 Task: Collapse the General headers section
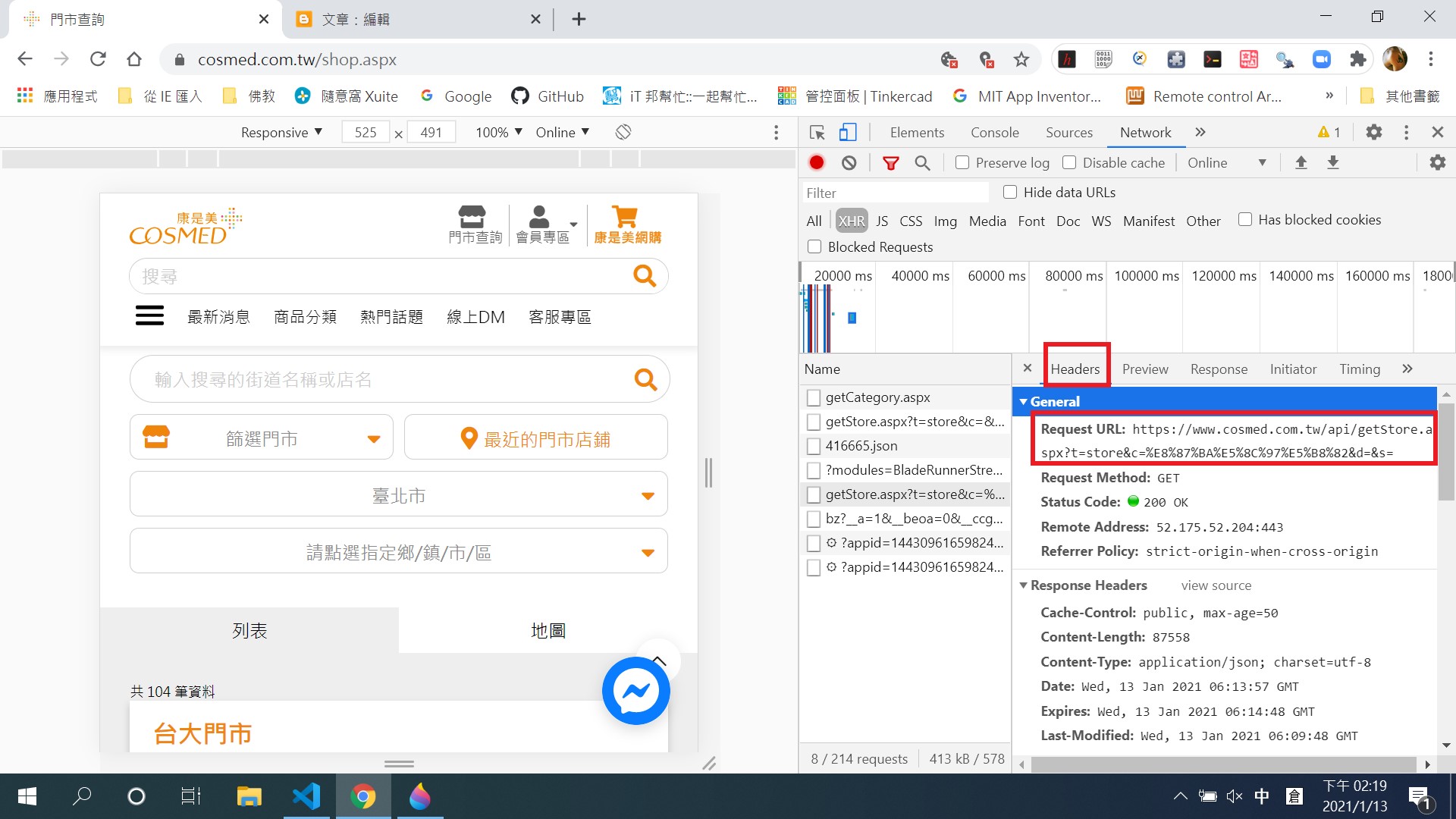pos(1053,401)
